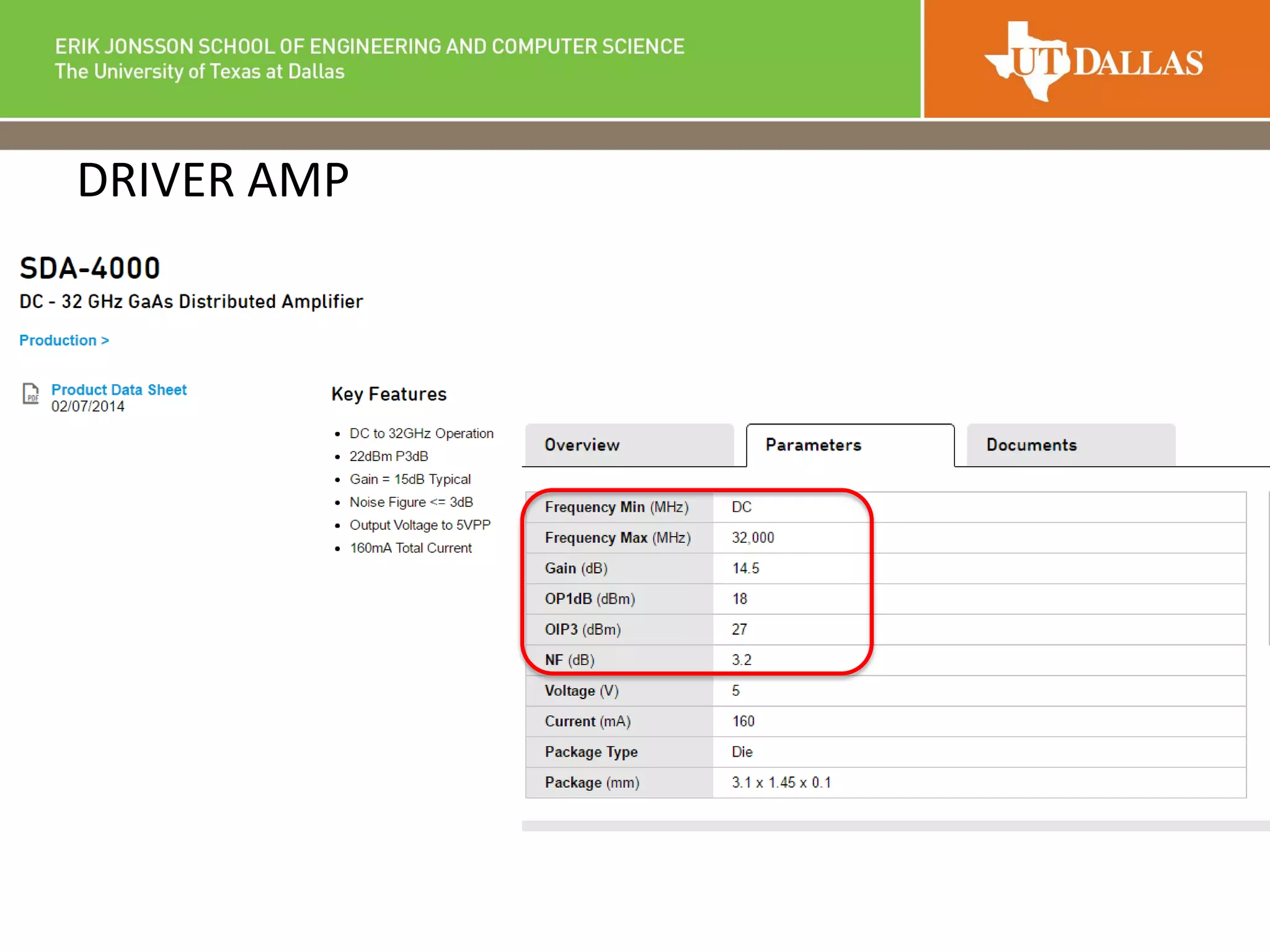Click the Frequency Min value DC
Screen dimensions: 1270x952
pos(742,507)
